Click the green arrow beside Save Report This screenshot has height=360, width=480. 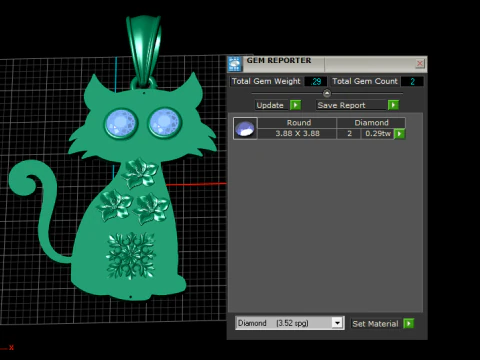coord(393,105)
